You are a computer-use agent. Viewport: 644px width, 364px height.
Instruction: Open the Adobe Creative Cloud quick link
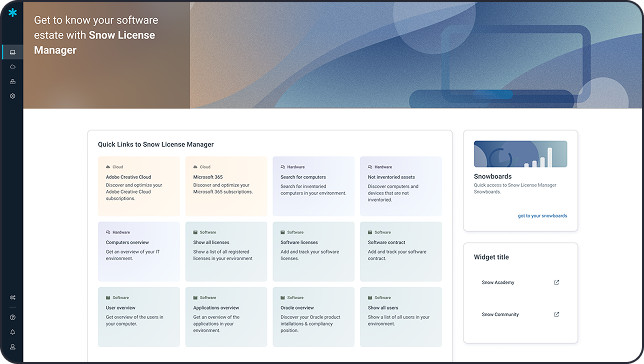[x=139, y=186]
